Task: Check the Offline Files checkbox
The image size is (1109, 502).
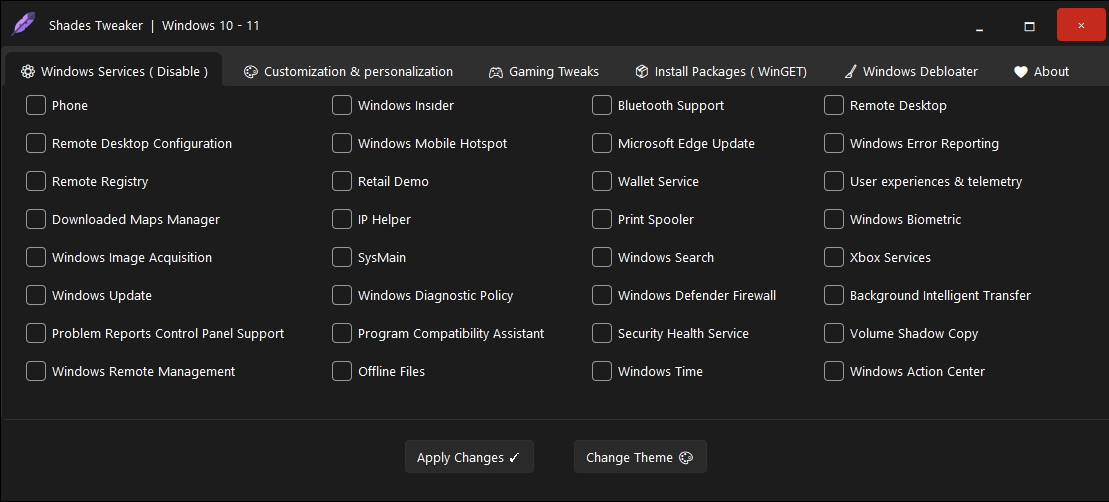Action: [x=342, y=371]
